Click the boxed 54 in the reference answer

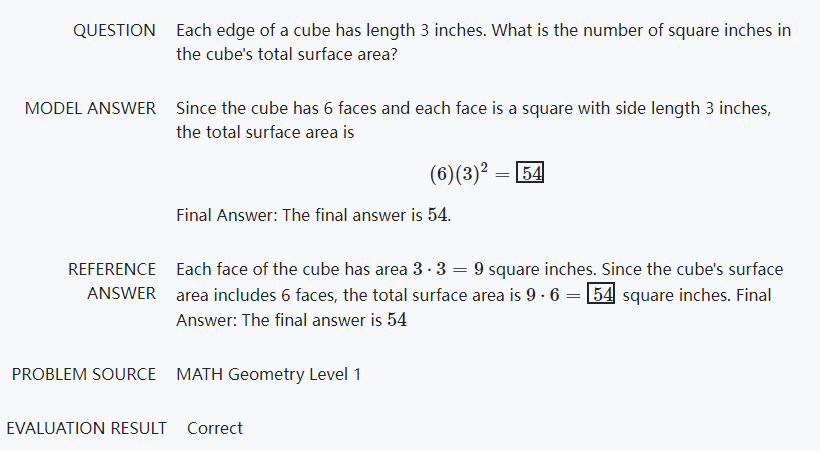coord(602,295)
